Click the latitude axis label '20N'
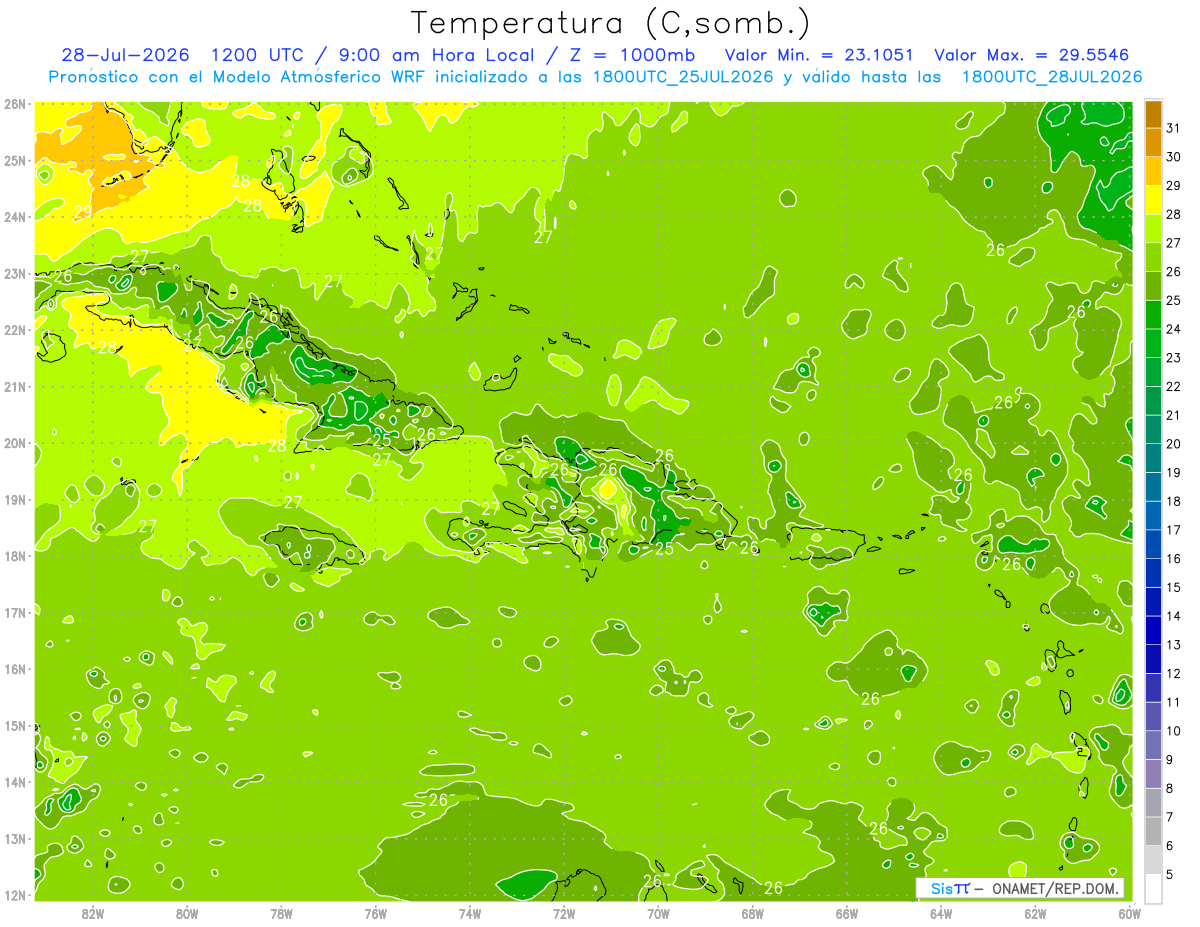1200x927 pixels. [15, 443]
